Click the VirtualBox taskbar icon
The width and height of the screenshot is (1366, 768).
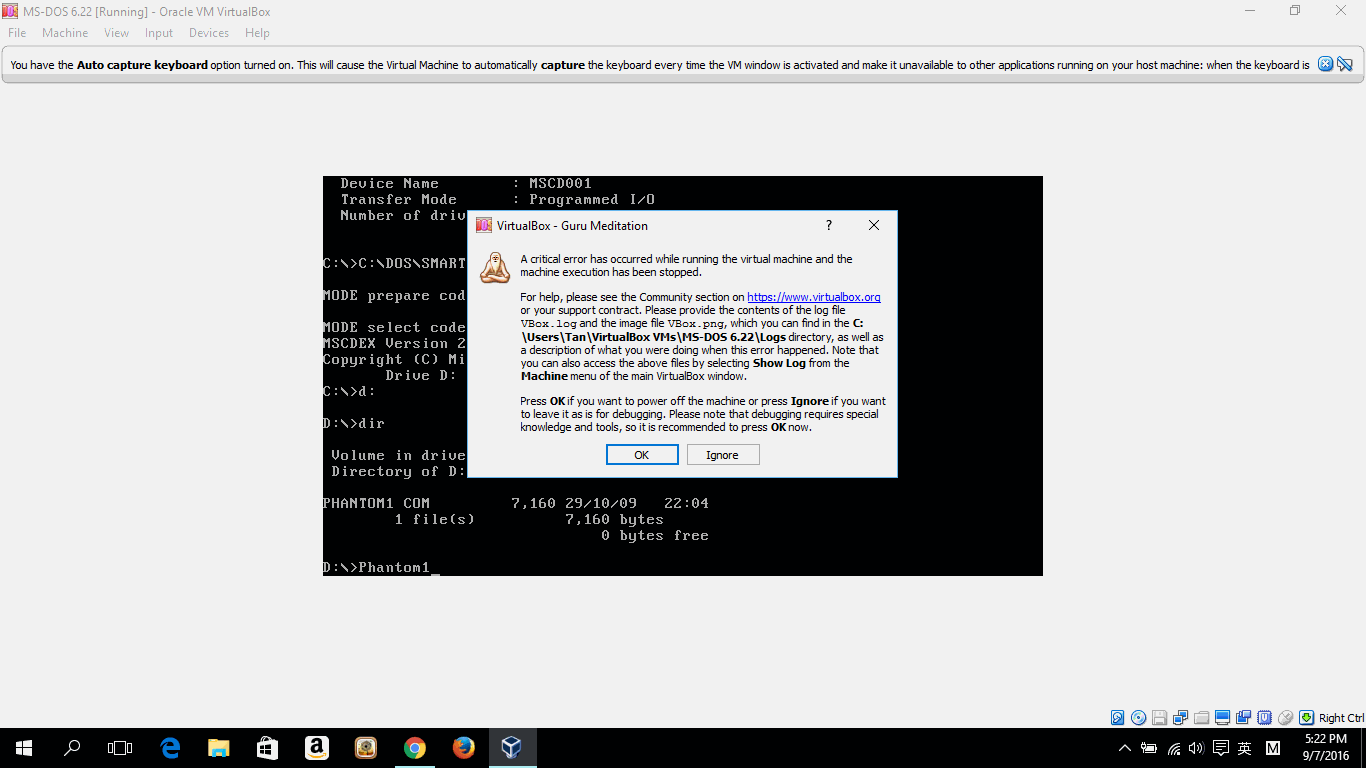[512, 748]
